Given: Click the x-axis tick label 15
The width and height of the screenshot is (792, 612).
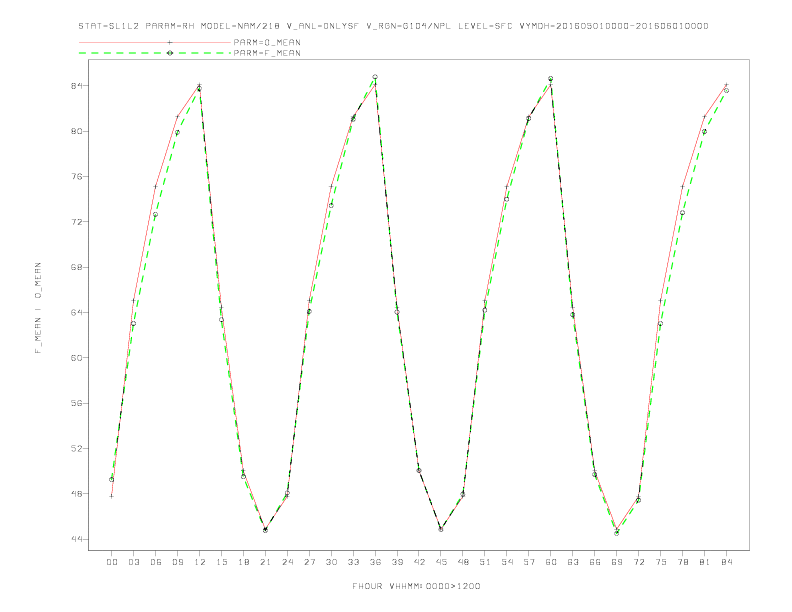Looking at the screenshot, I should click(221, 562).
